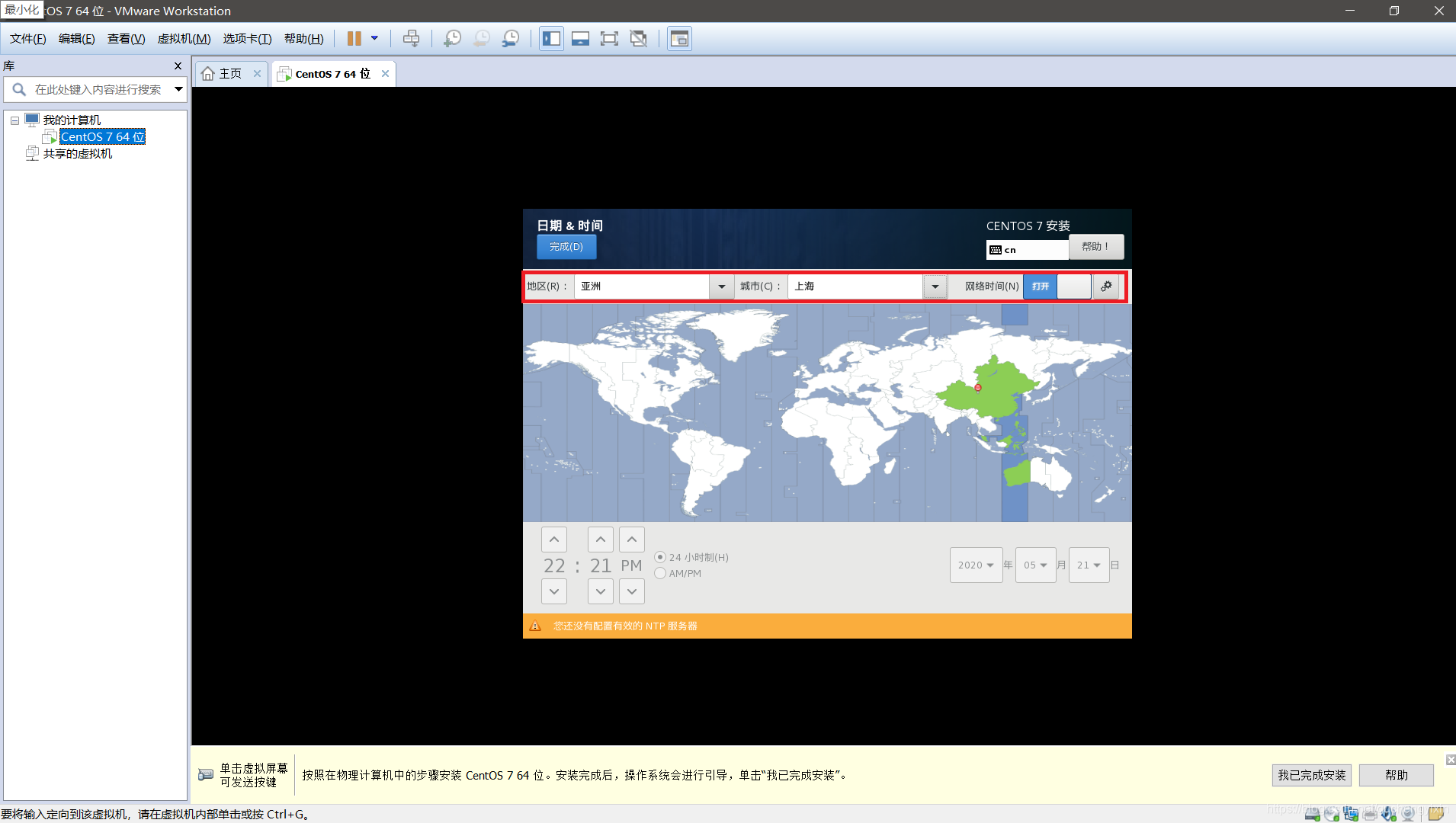Image resolution: width=1456 pixels, height=823 pixels.
Task: Decrease the minutes with the down arrow
Action: (601, 591)
